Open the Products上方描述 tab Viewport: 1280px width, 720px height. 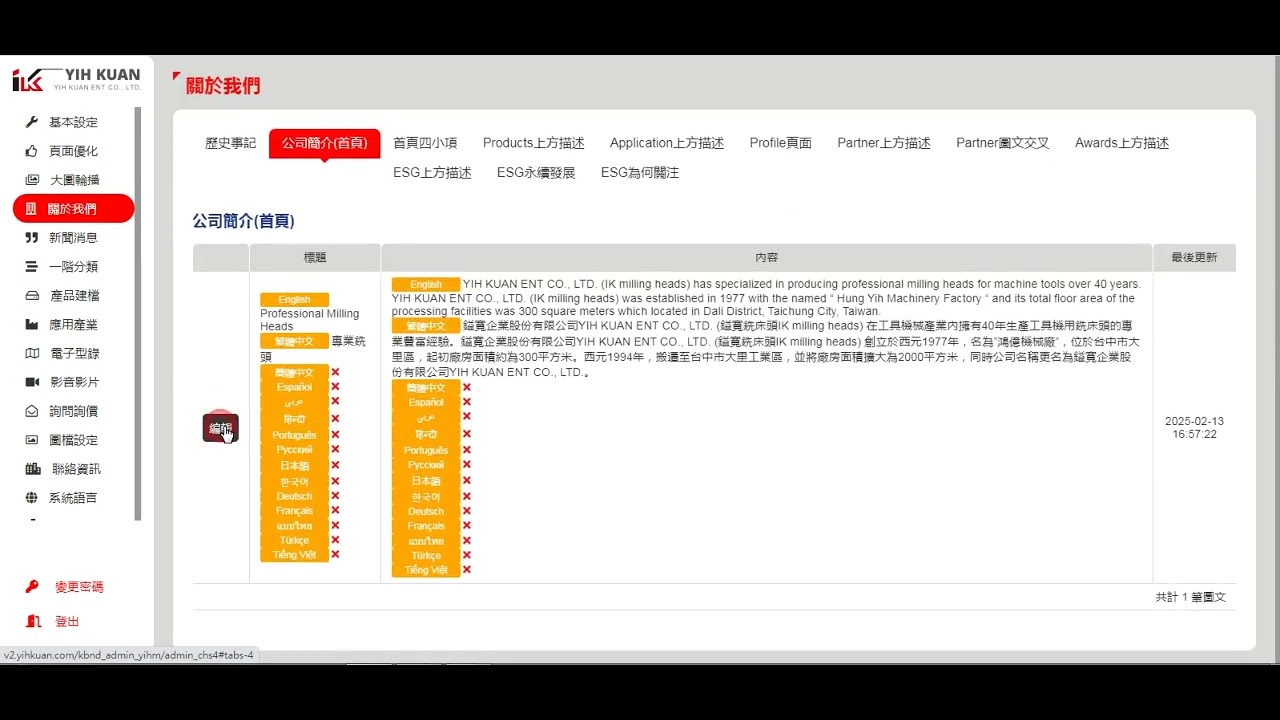tap(534, 143)
